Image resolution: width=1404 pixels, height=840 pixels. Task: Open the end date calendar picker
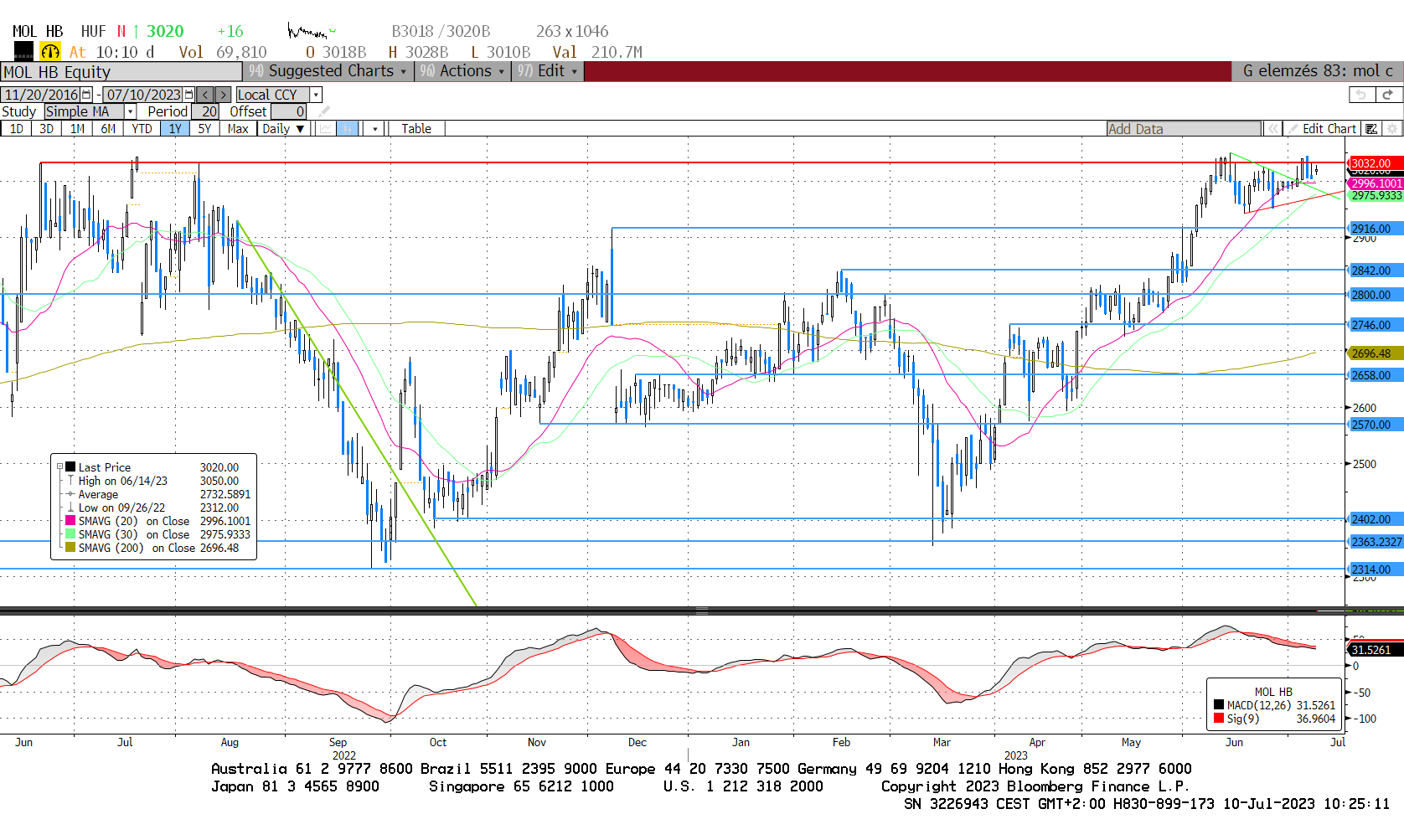pyautogui.click(x=189, y=95)
